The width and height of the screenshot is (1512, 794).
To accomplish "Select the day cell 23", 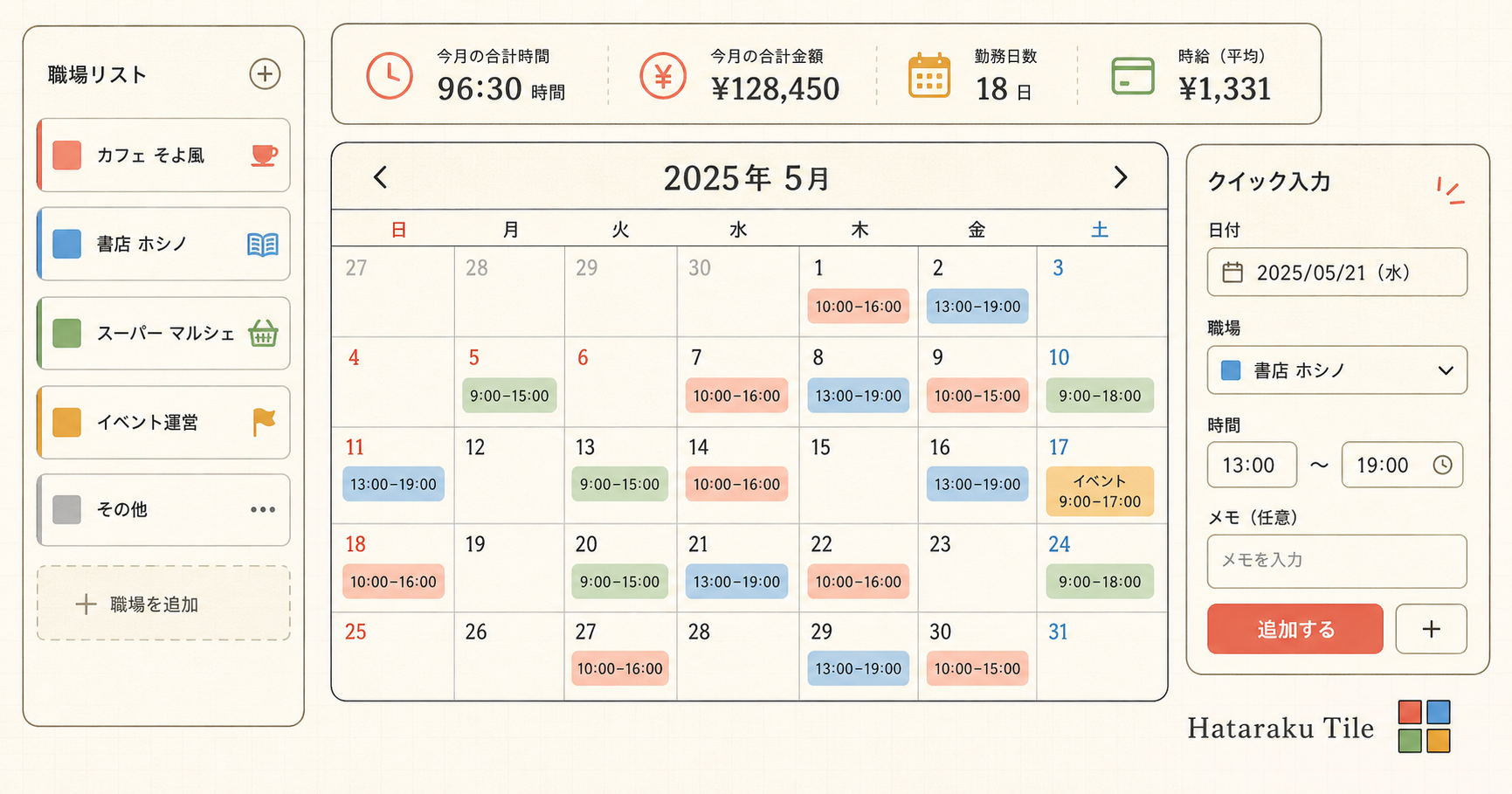I will click(977, 568).
